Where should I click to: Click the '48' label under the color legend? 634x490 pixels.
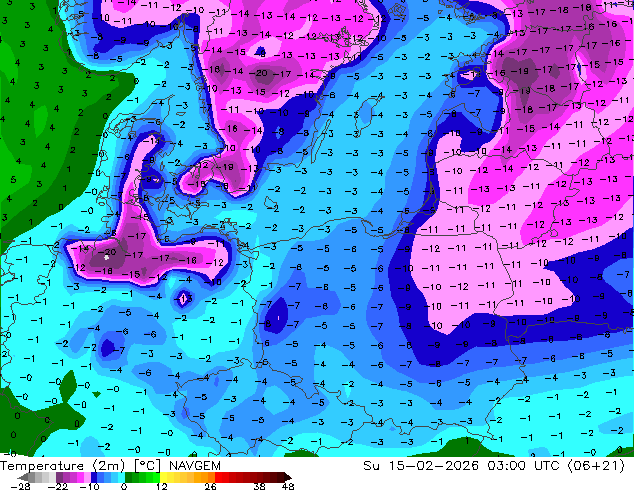coord(288,486)
